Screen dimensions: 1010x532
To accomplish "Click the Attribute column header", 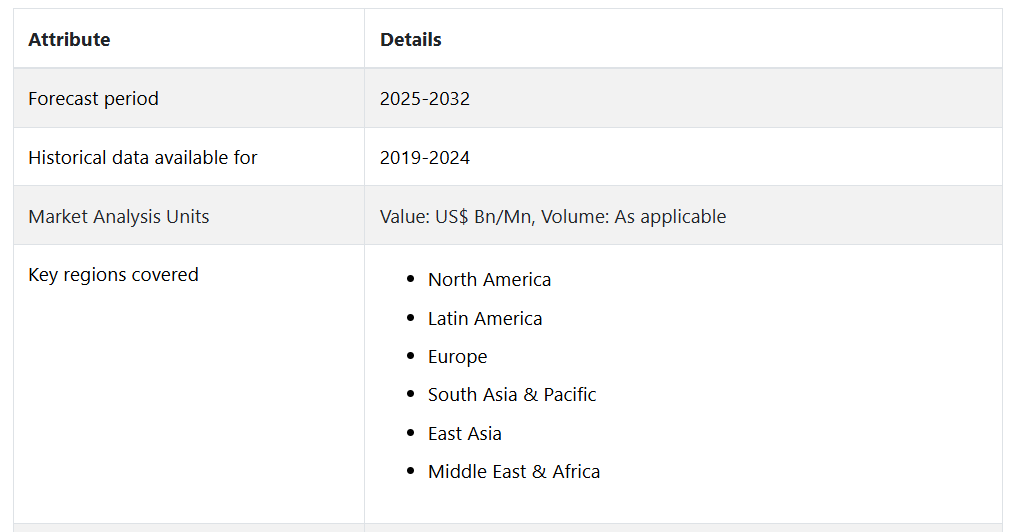I will click(x=69, y=40).
